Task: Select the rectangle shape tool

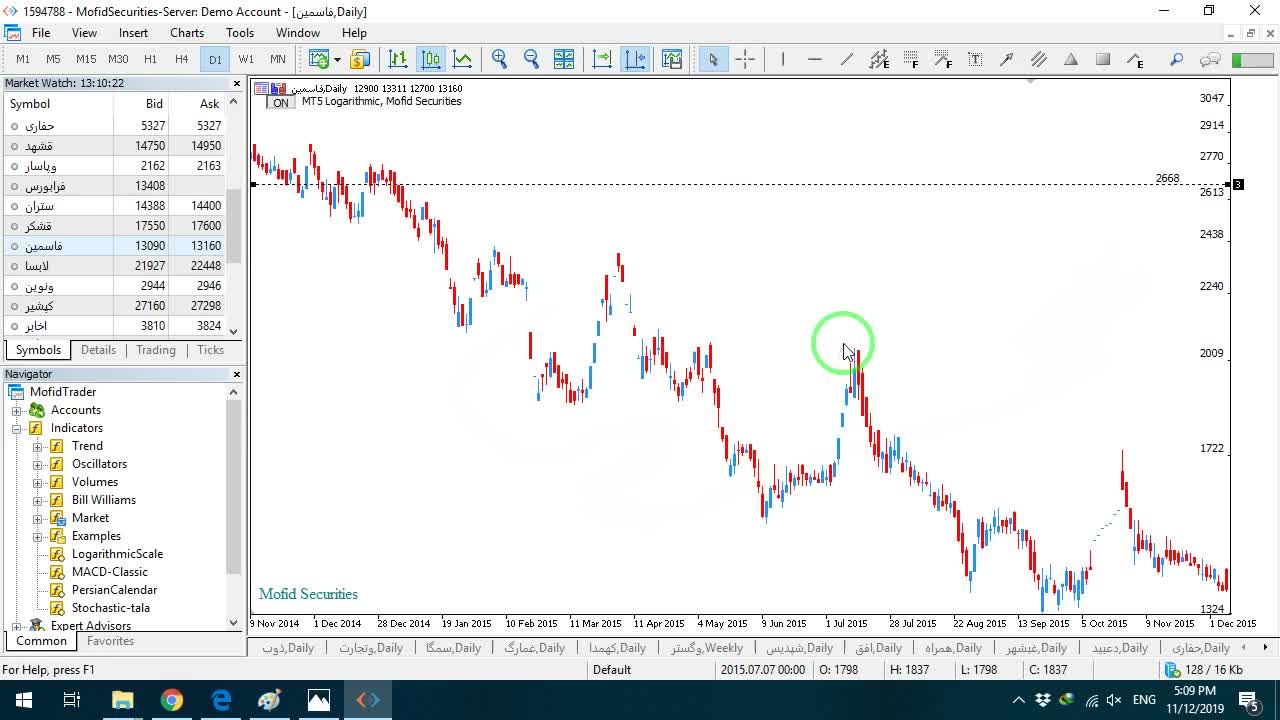Action: pos(1103,59)
